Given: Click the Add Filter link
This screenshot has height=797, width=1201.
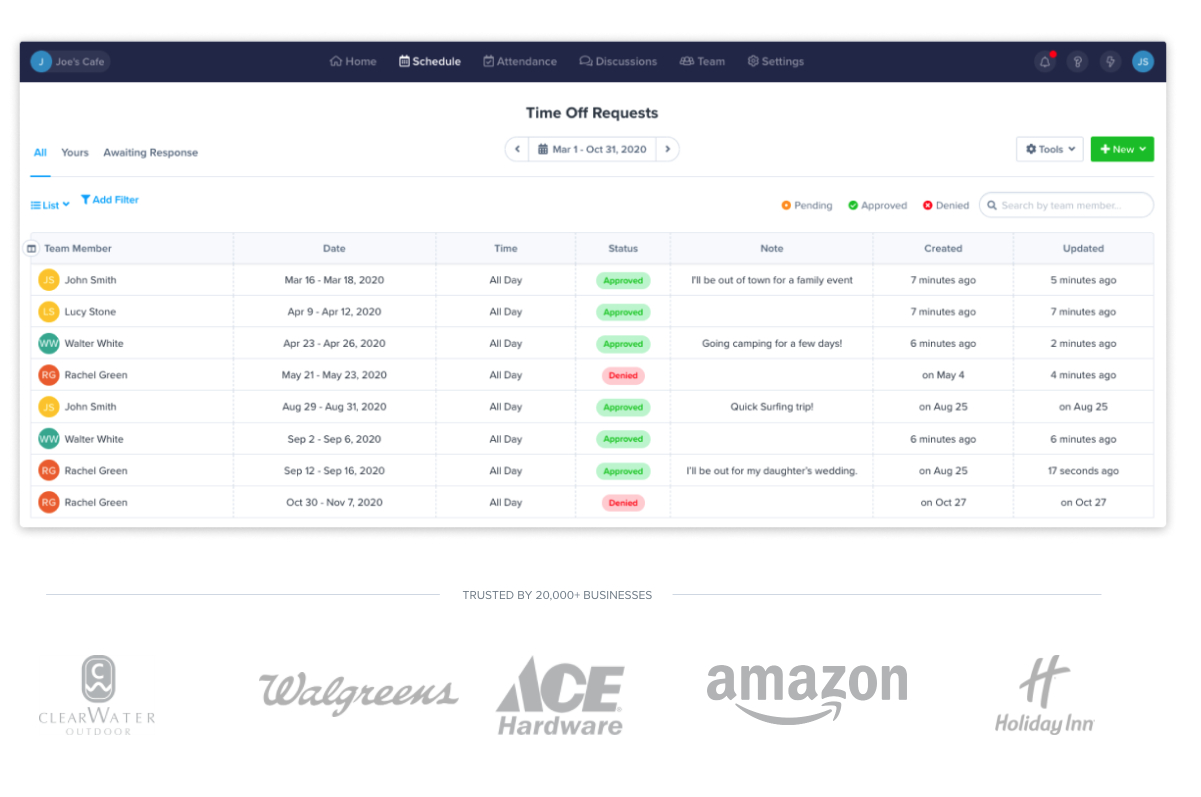Looking at the screenshot, I should 110,200.
